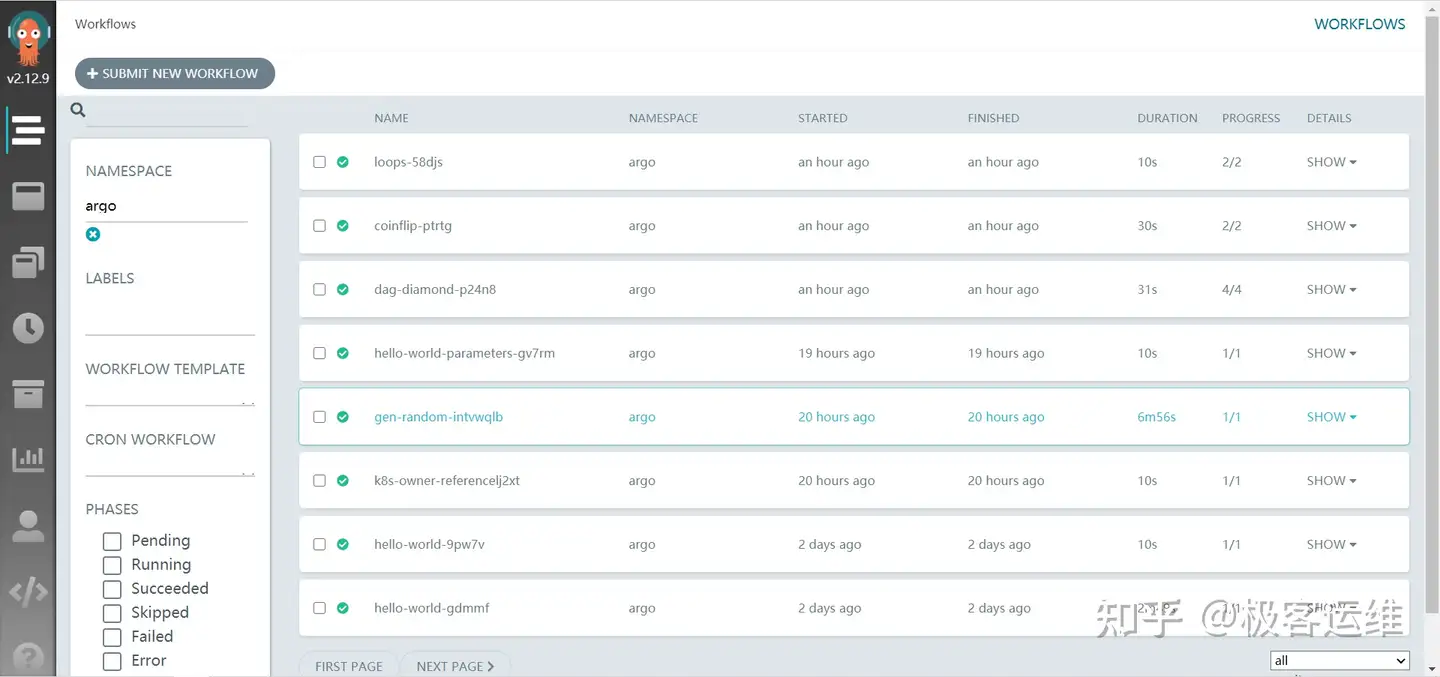Image resolution: width=1440 pixels, height=677 pixels.
Task: Click the workflow search input field
Action: pyautogui.click(x=166, y=113)
